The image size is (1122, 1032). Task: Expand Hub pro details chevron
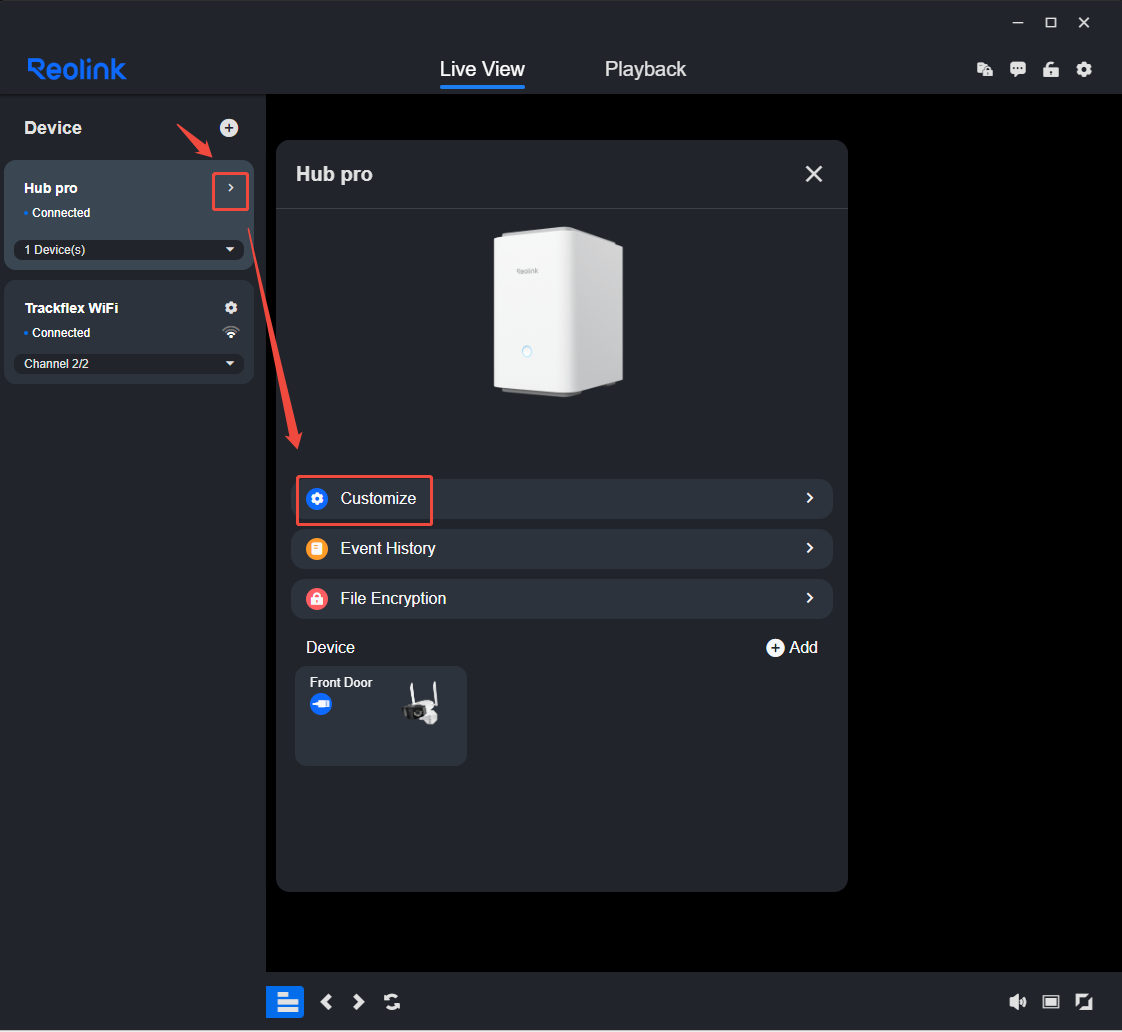pyautogui.click(x=230, y=188)
